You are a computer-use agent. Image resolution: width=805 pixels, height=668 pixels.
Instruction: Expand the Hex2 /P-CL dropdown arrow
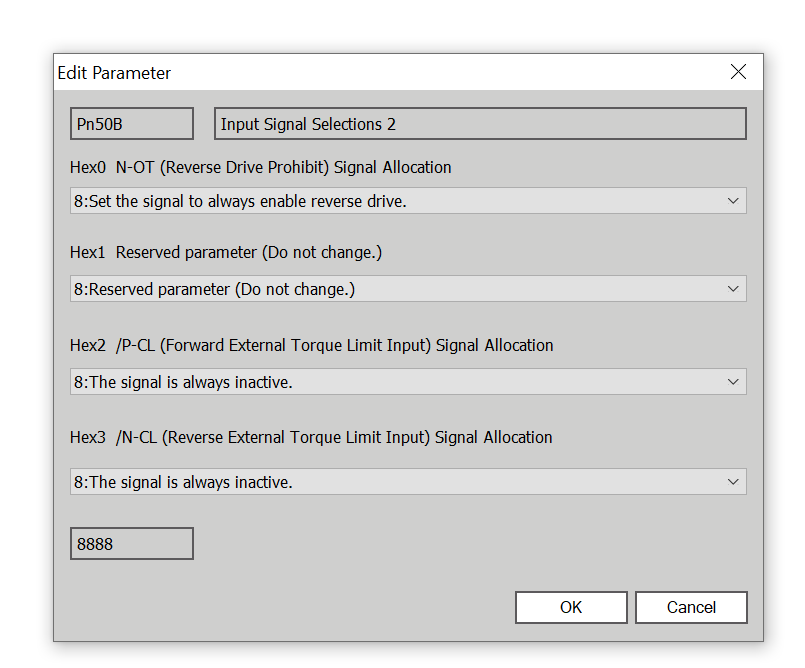(x=734, y=382)
